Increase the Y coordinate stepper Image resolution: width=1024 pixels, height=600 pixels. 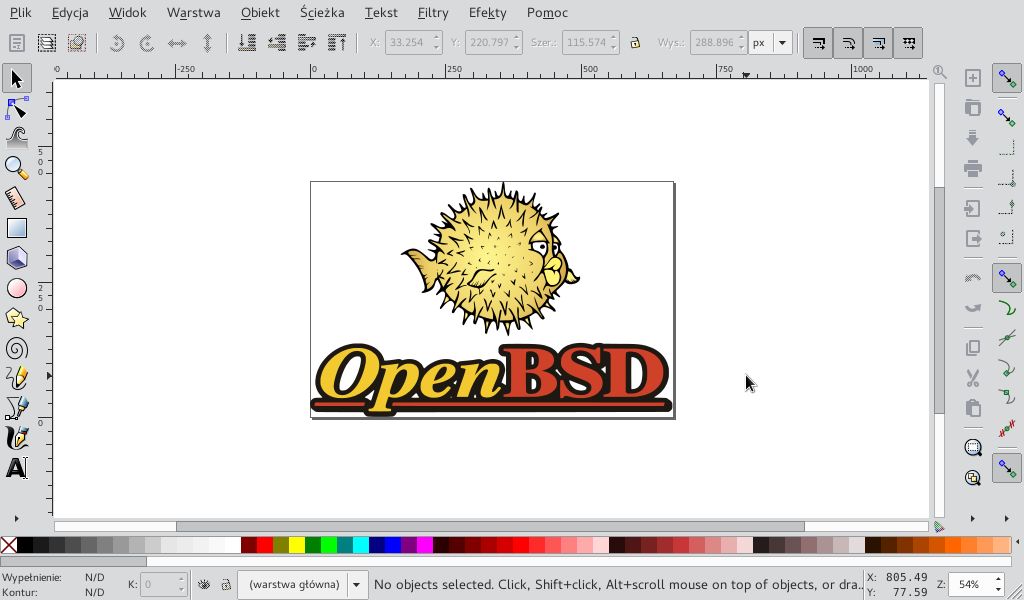[x=517, y=38]
